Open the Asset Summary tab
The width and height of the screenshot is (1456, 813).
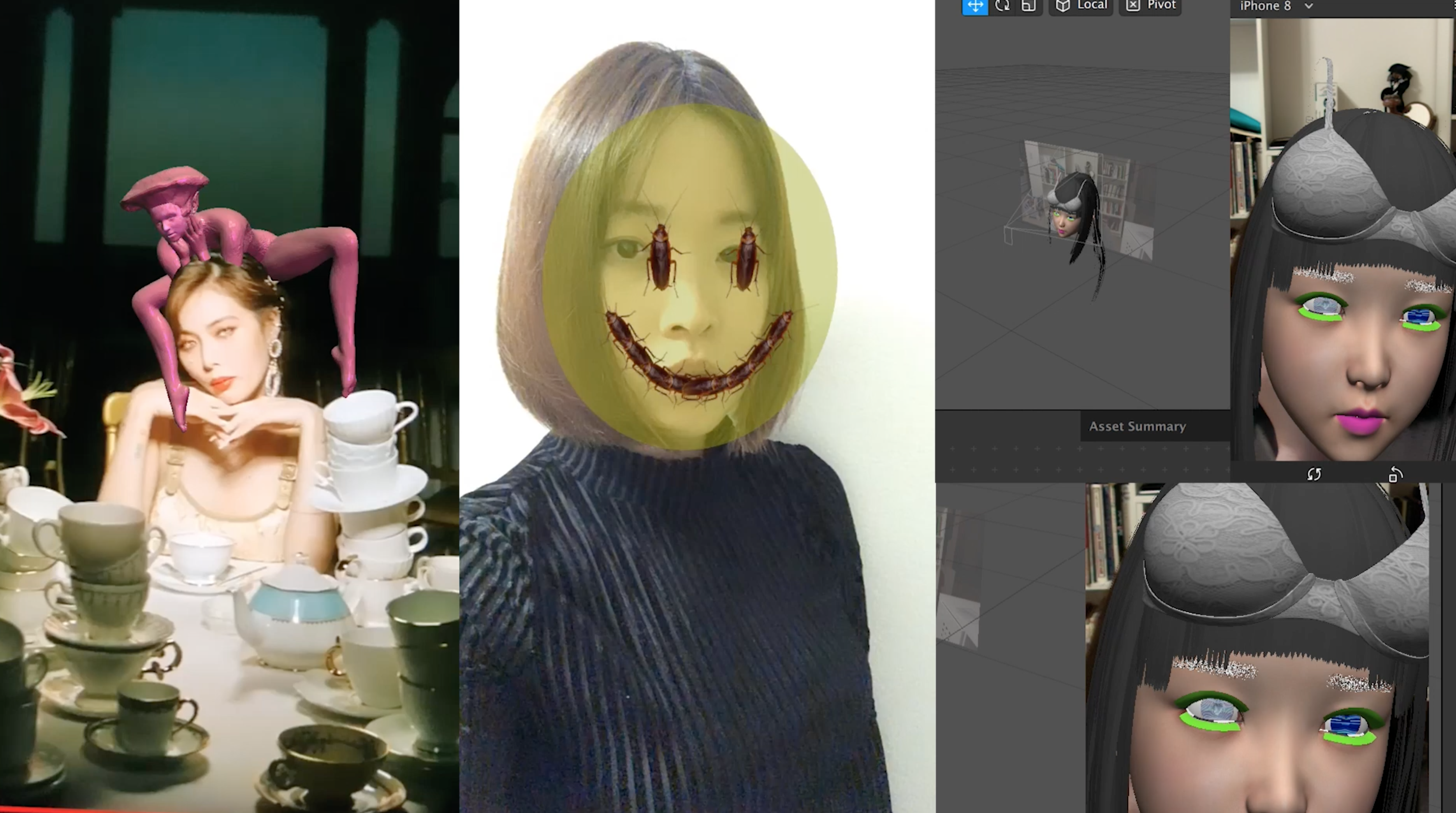click(1137, 426)
